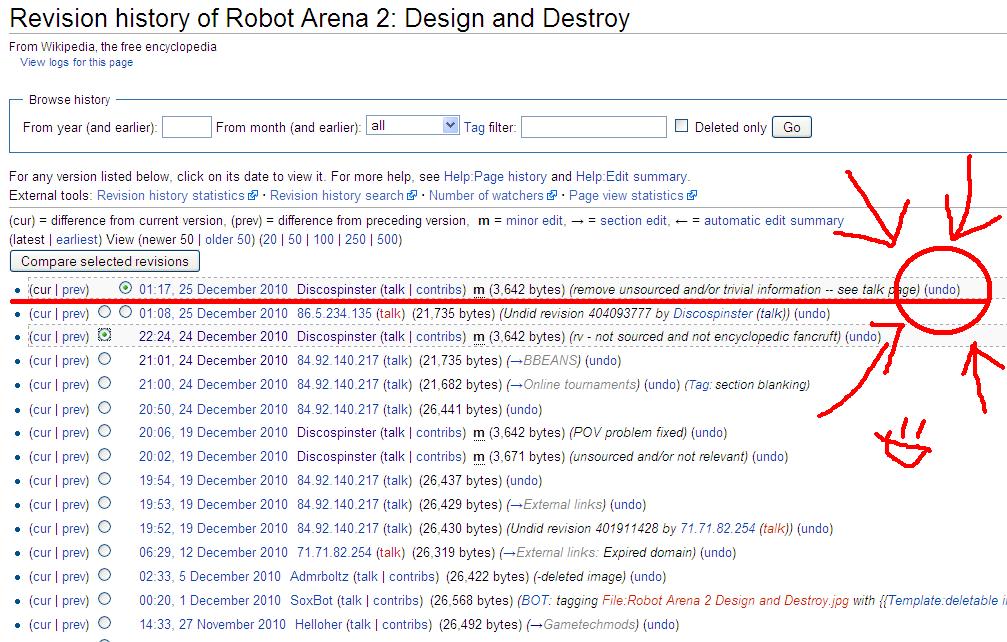The width and height of the screenshot is (1007, 642).
Task: Open the Help:Page history link
Action: tap(495, 177)
